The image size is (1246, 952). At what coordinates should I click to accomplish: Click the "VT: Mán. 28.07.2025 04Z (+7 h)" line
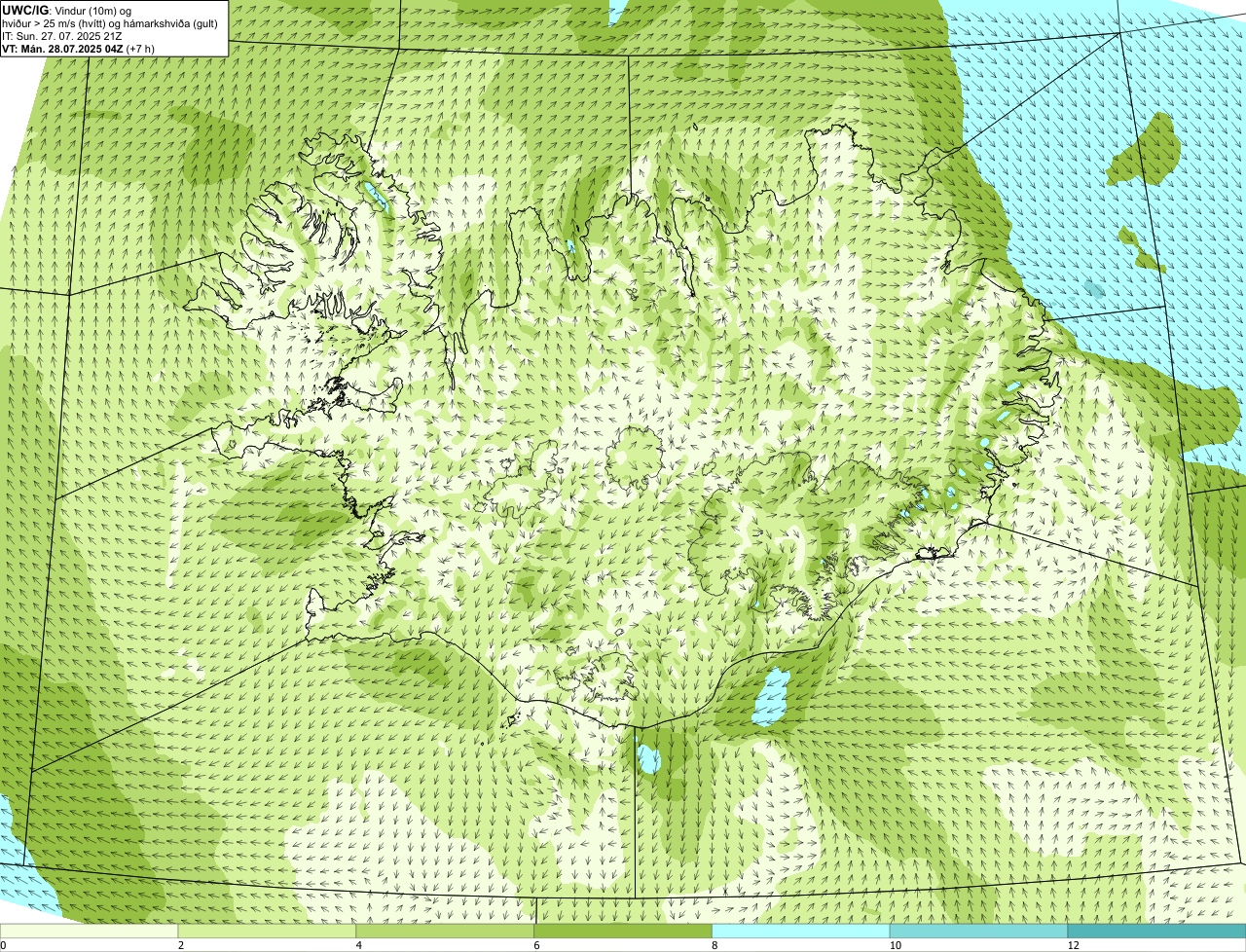(79, 49)
